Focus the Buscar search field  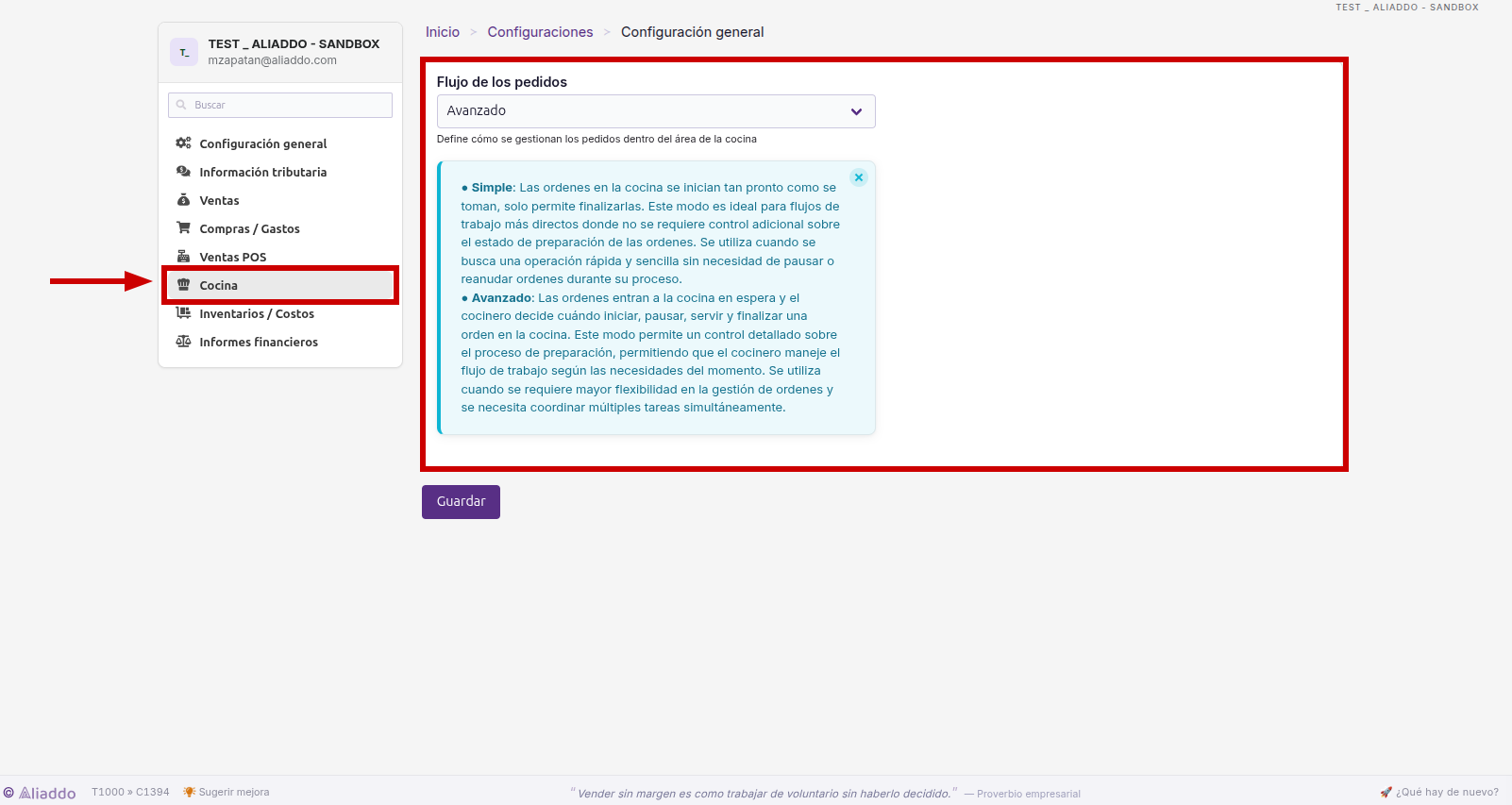pos(280,105)
